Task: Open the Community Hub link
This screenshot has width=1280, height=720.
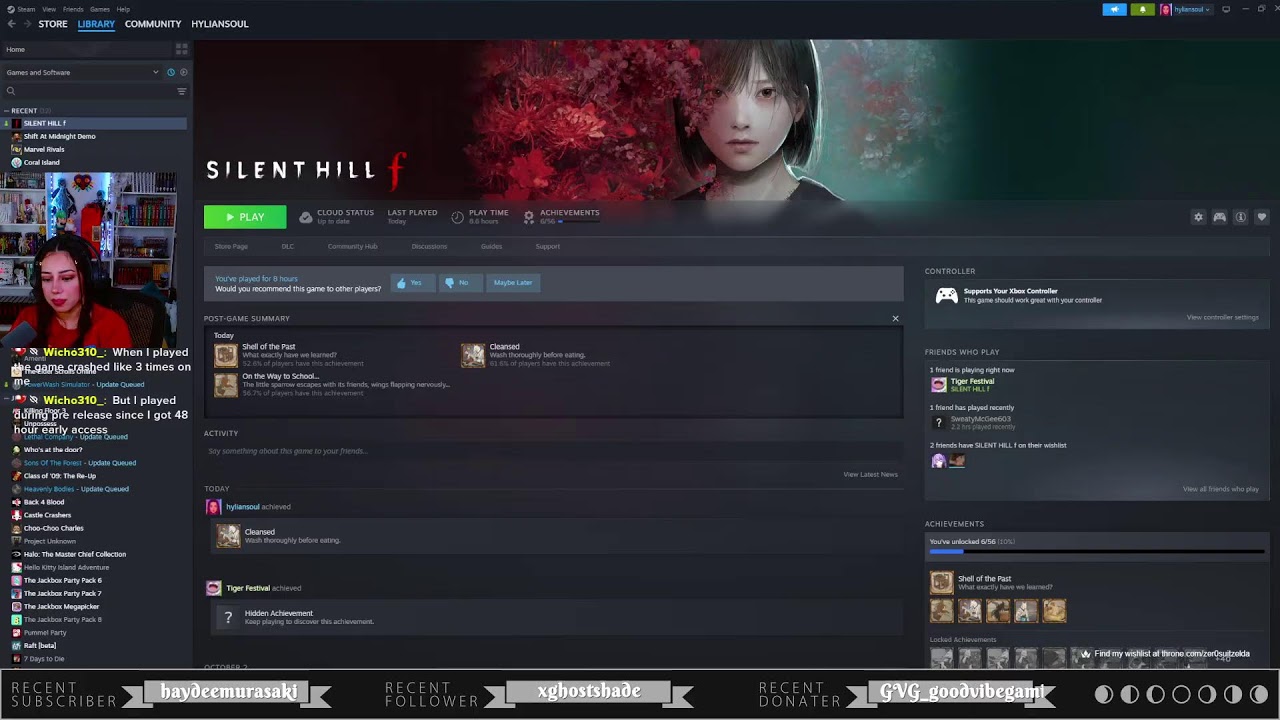Action: click(352, 246)
